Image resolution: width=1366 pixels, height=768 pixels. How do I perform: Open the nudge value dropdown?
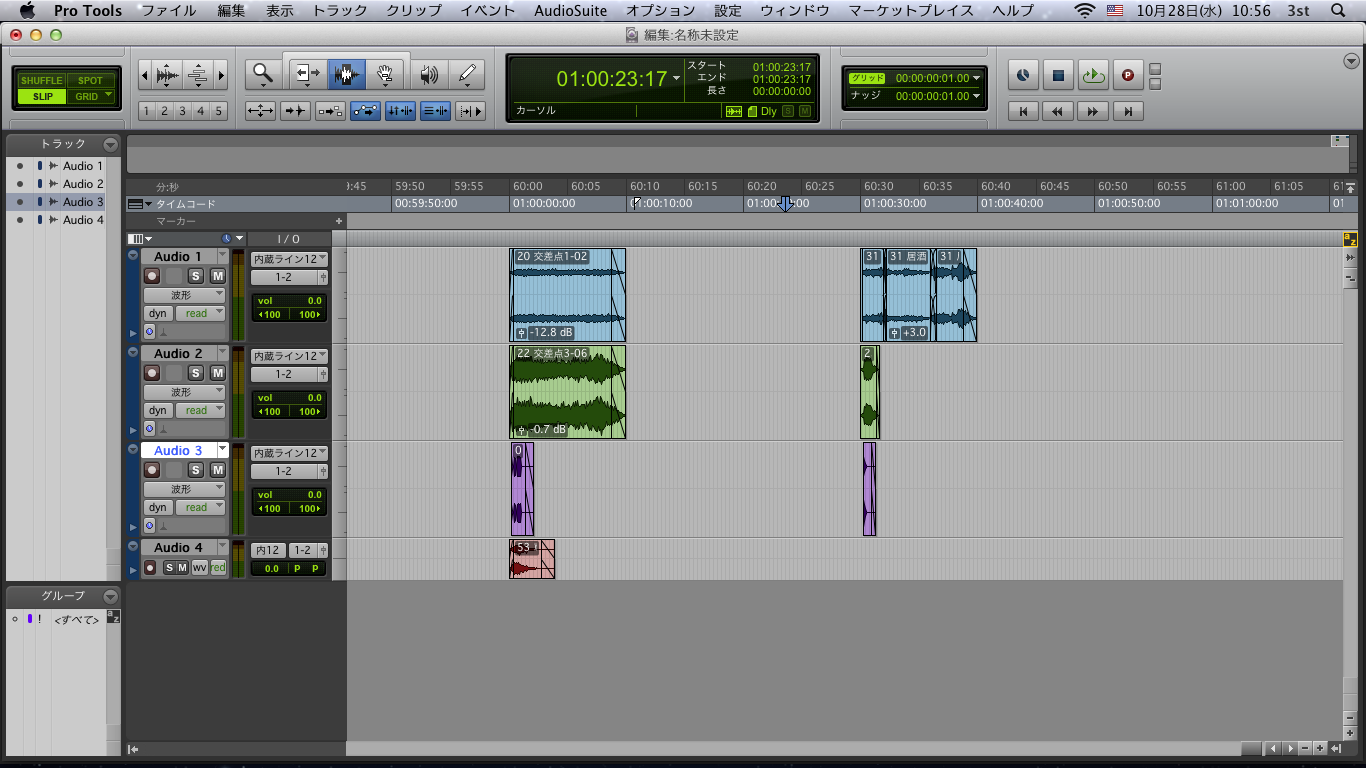tap(977, 96)
